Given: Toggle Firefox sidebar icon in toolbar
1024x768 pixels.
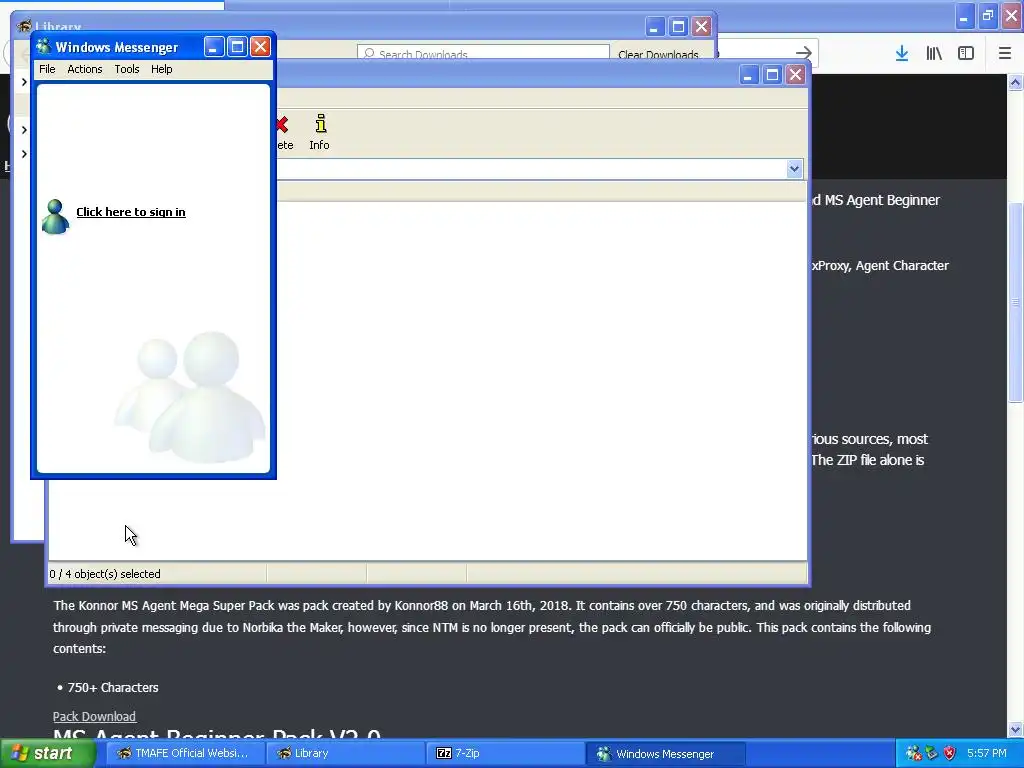Looking at the screenshot, I should tap(966, 54).
